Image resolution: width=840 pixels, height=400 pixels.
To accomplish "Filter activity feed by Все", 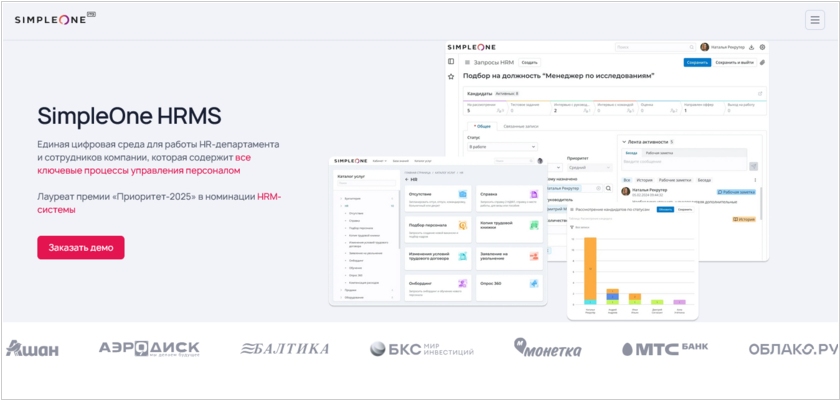I will [x=626, y=180].
